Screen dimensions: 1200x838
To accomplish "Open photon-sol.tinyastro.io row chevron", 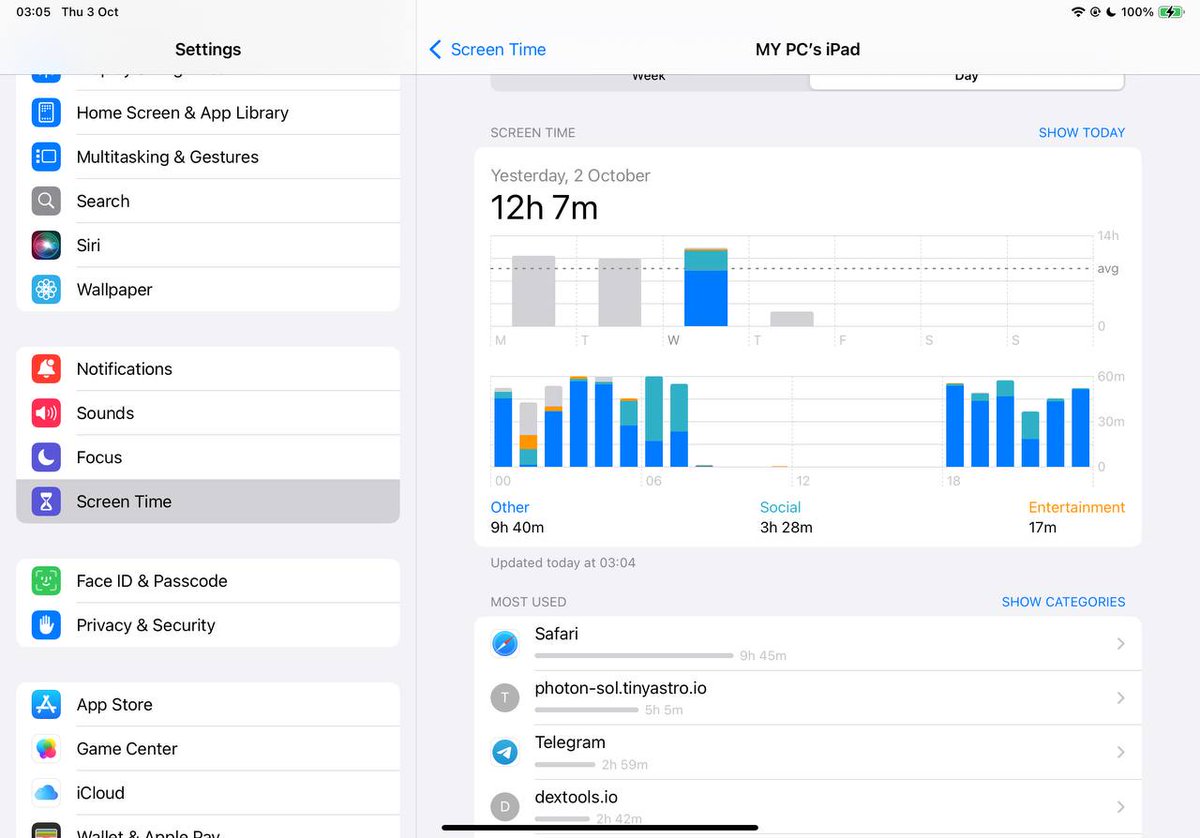I will tap(1121, 698).
